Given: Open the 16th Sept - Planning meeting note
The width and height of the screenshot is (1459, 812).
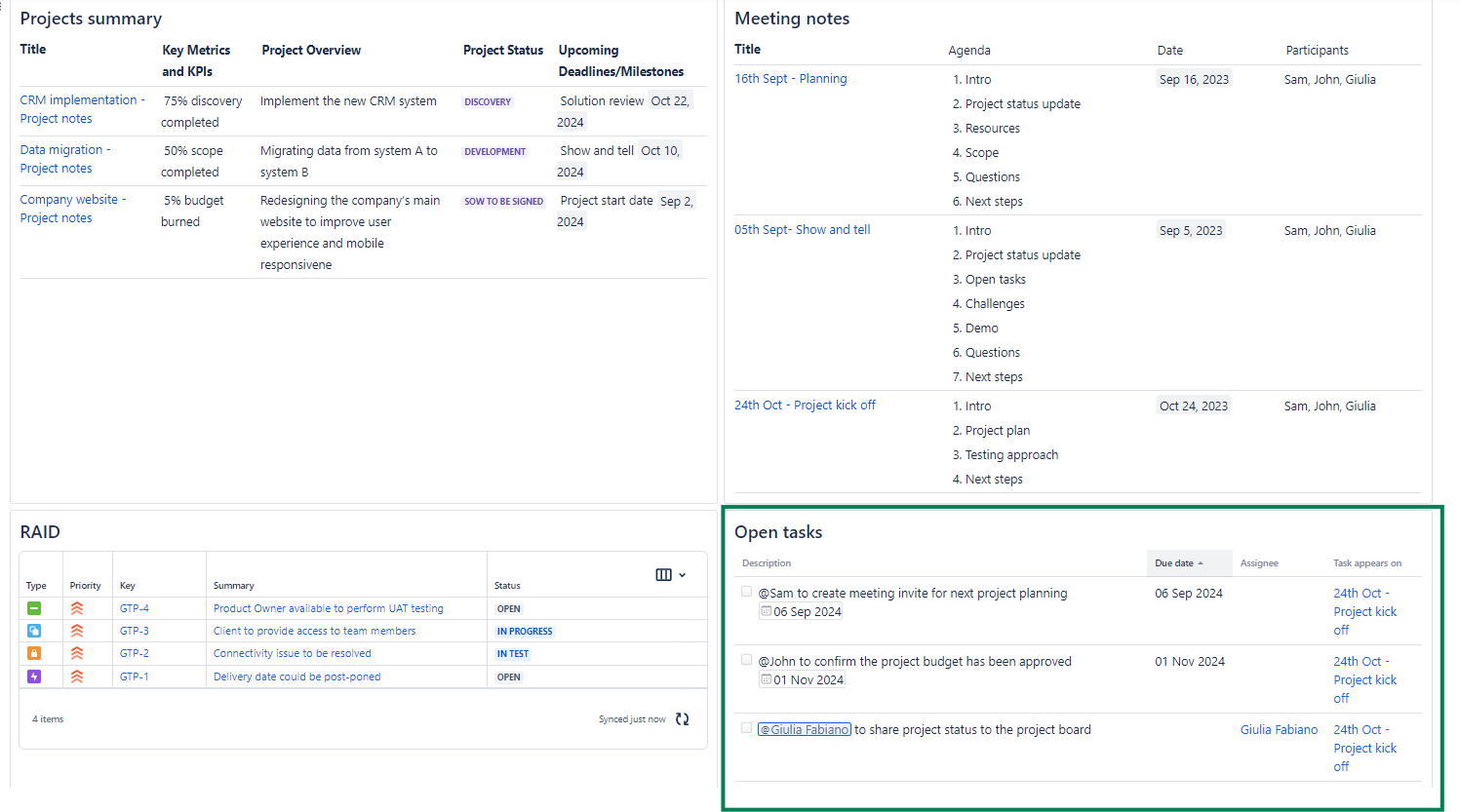Looking at the screenshot, I should coord(790,79).
